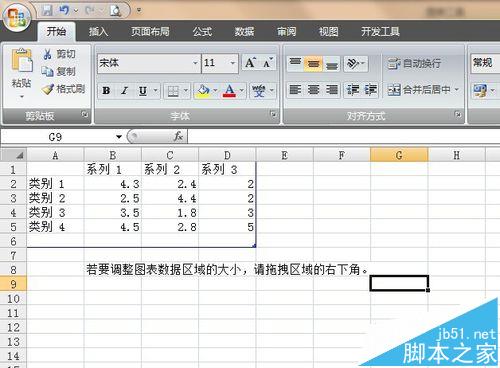Image resolution: width=500 pixels, height=368 pixels.
Task: Click in the formula bar
Action: [x=343, y=137]
